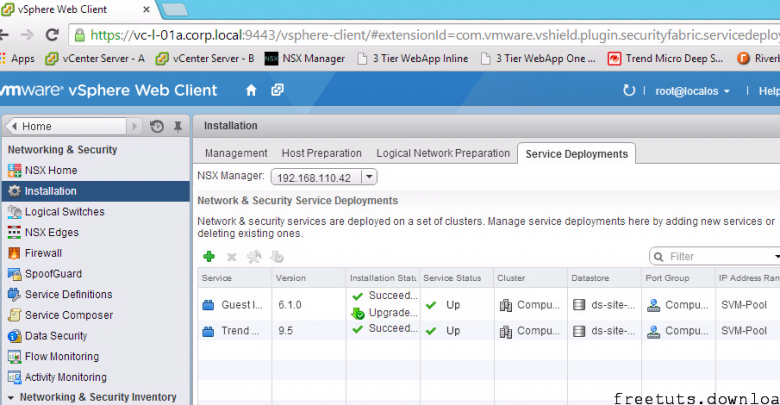Switch to the Management tab
This screenshot has width=780, height=405.
coord(236,153)
